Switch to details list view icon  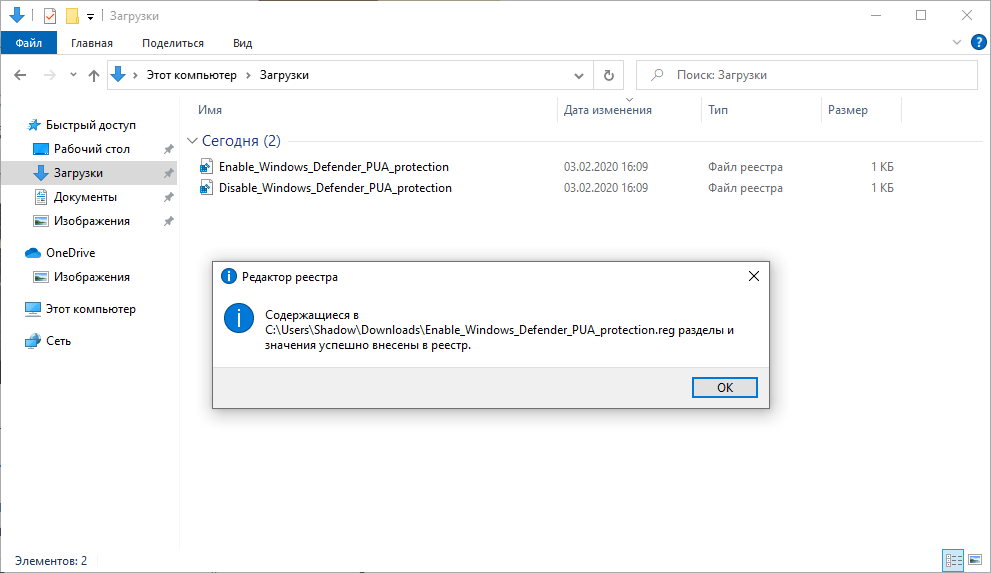coord(953,560)
